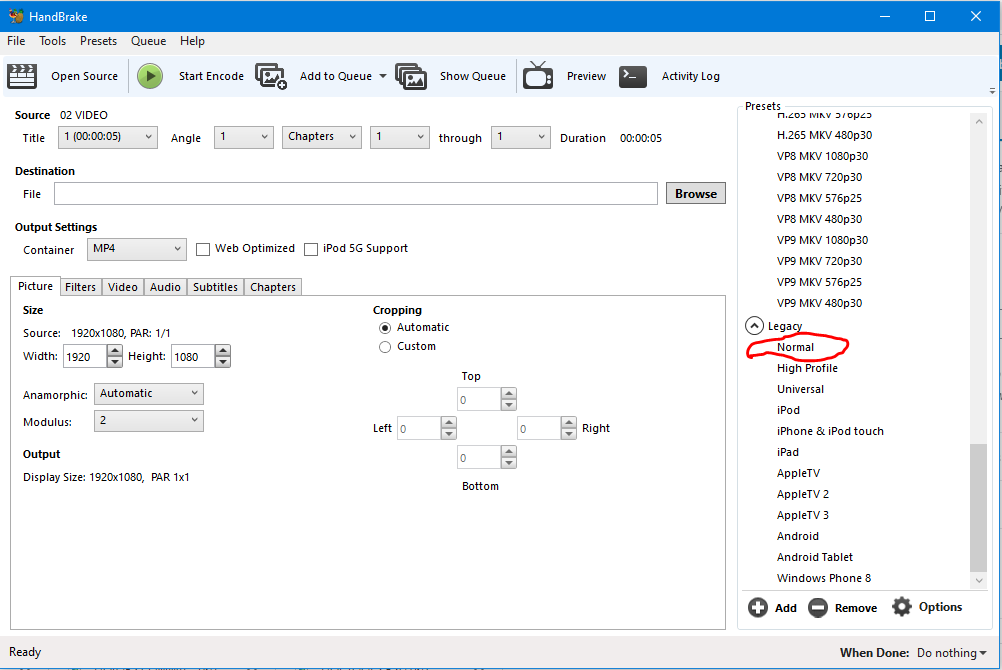Click the Start Encode label
The image size is (1002, 670).
pyautogui.click(x=211, y=76)
